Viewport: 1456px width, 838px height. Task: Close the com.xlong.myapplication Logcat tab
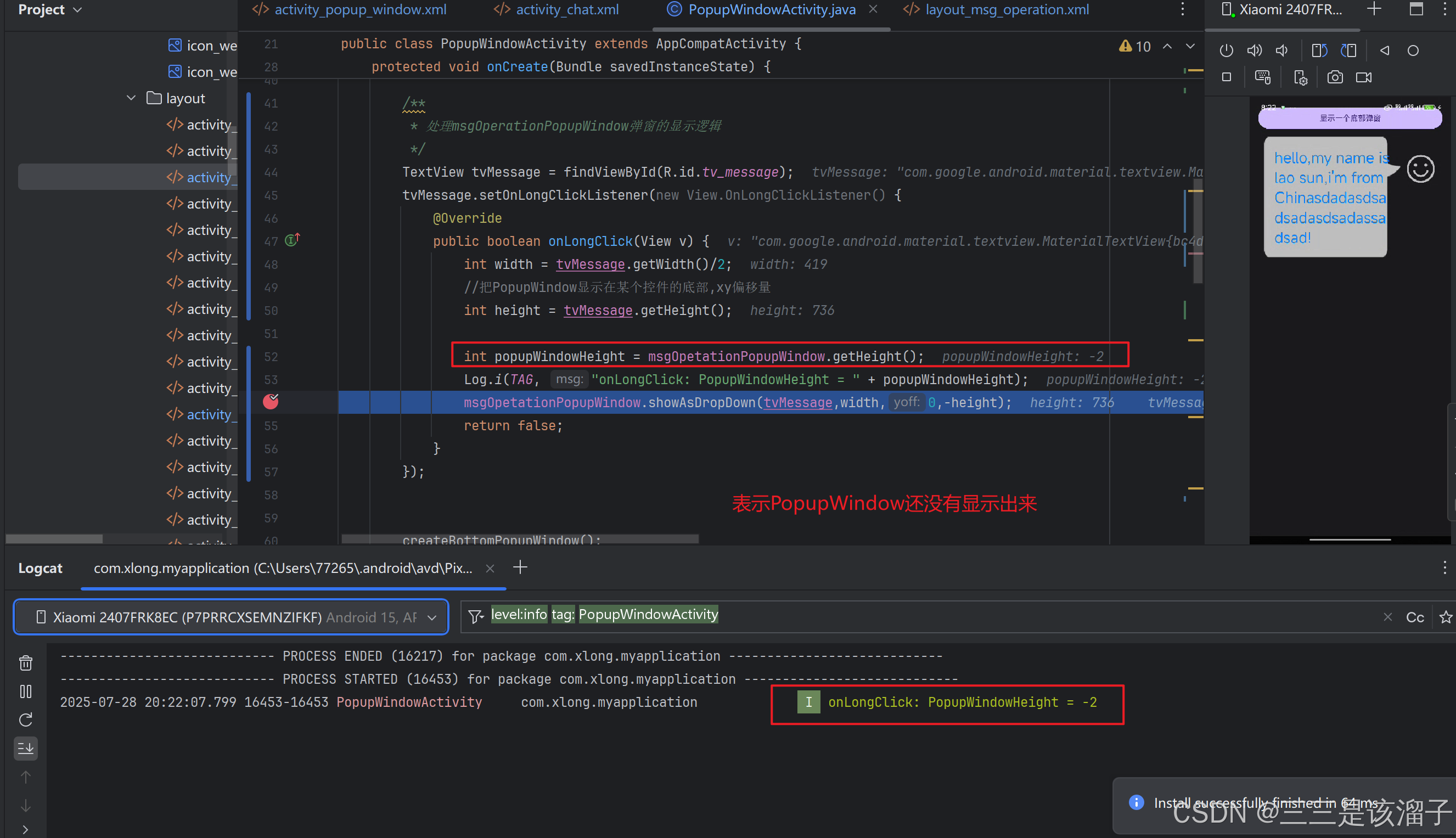[x=490, y=569]
